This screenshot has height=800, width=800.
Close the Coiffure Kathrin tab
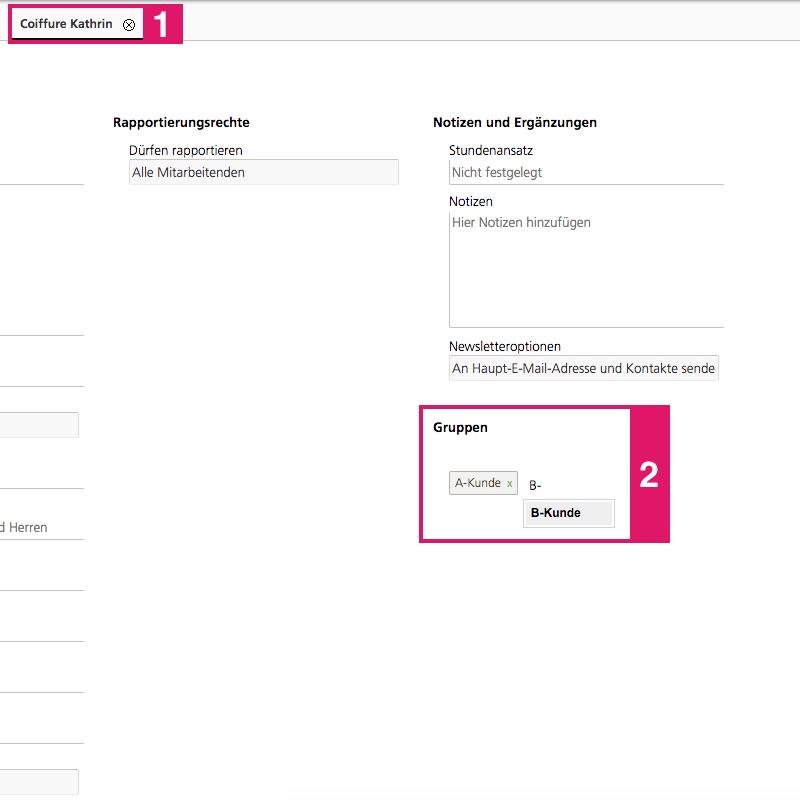click(129, 25)
